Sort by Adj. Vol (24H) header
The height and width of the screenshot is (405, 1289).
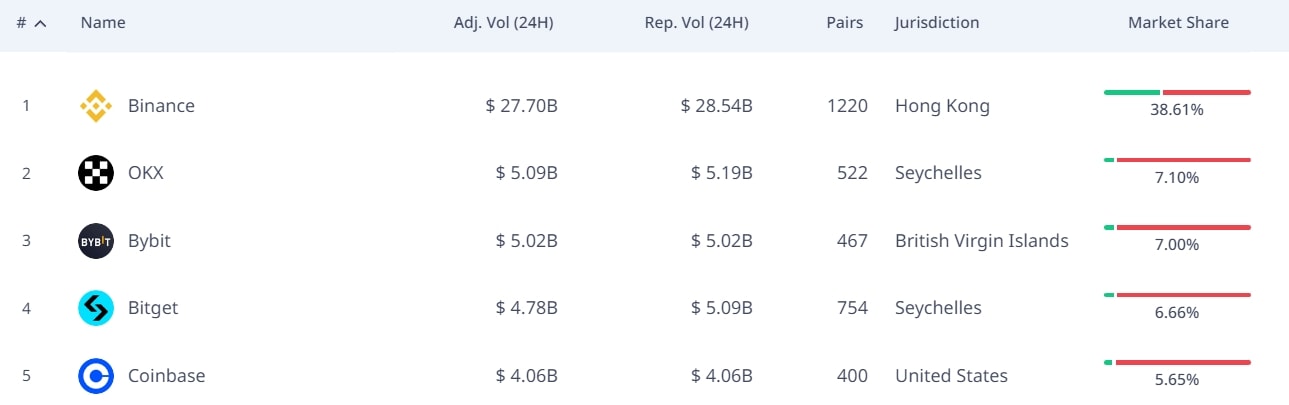pyautogui.click(x=505, y=23)
